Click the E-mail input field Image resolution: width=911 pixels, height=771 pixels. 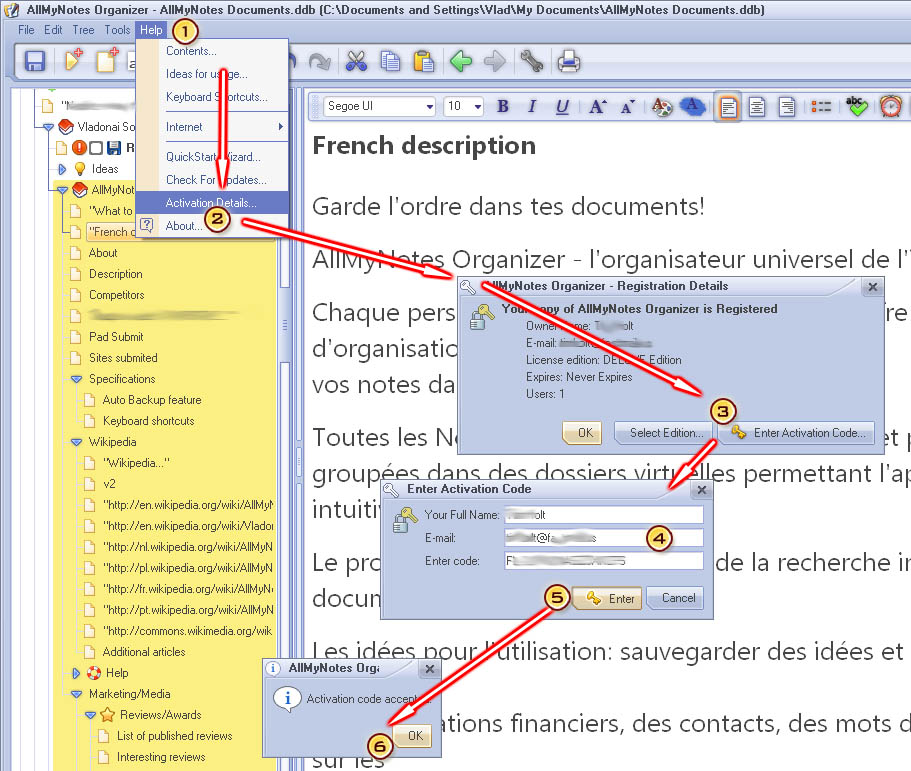pos(604,538)
